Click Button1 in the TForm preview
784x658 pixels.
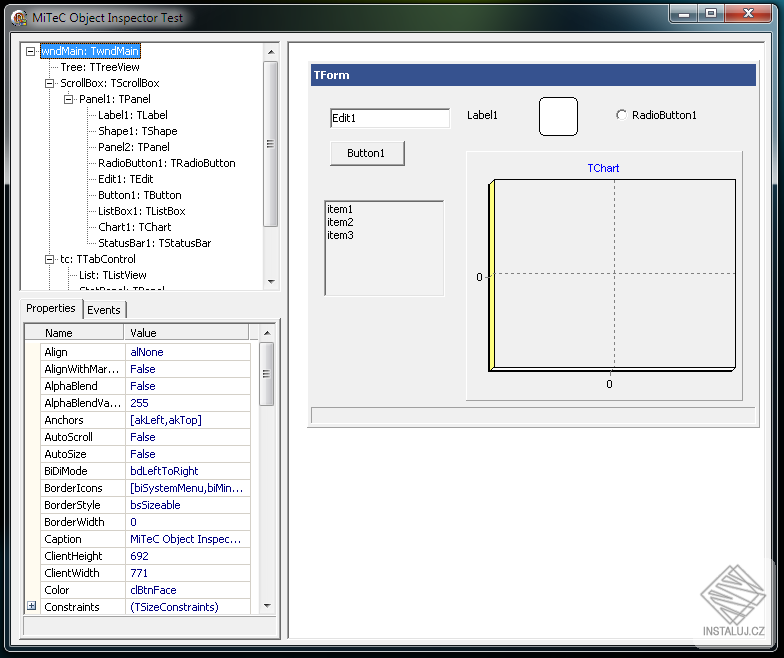tap(367, 153)
